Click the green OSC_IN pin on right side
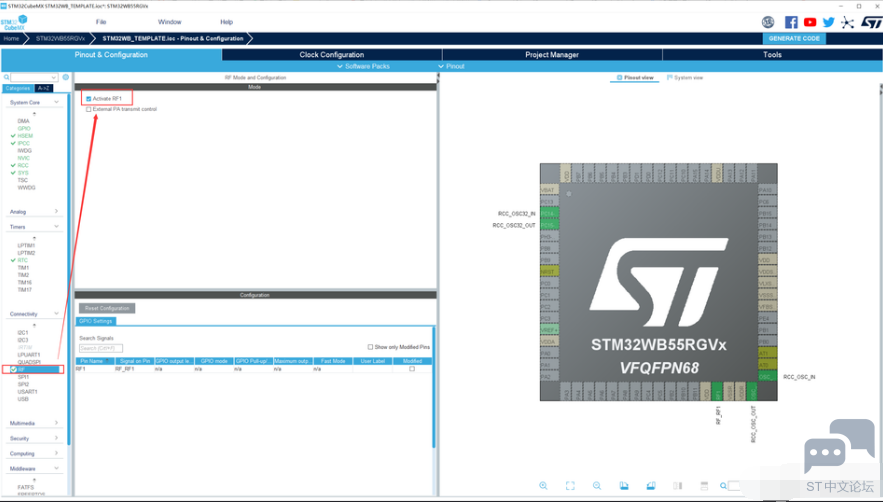 (x=768, y=376)
